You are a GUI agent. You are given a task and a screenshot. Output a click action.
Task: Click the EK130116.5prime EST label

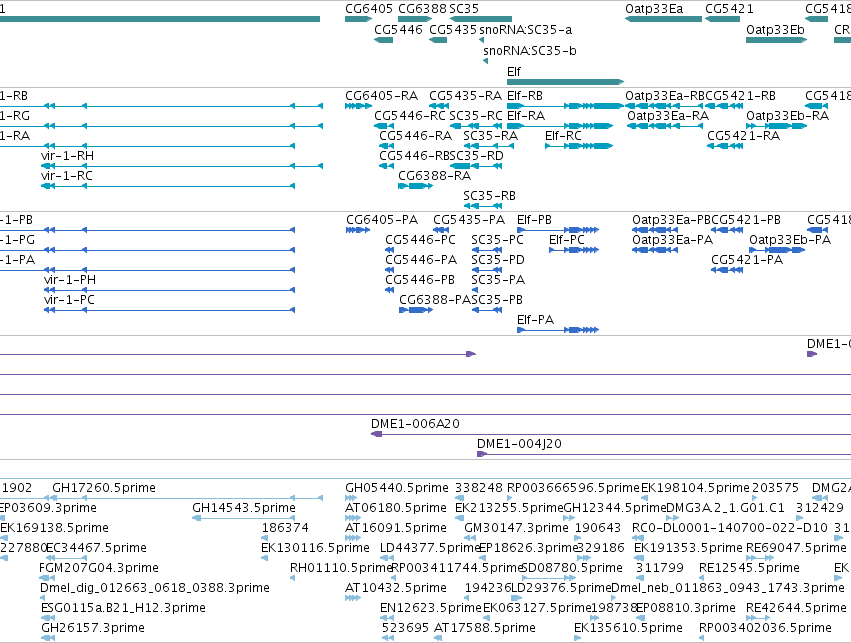(315, 548)
